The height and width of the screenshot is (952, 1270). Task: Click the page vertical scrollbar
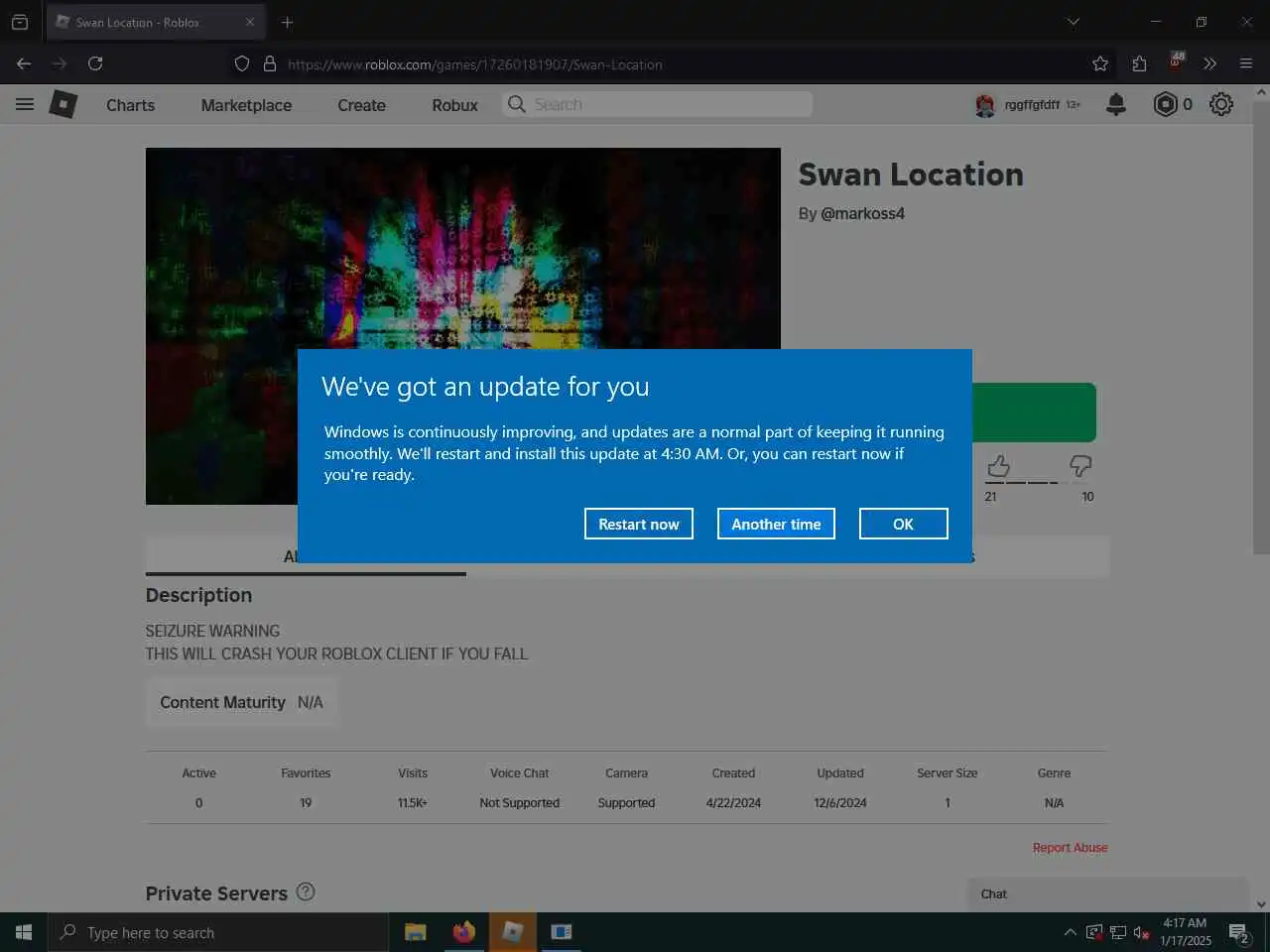coord(1261,325)
